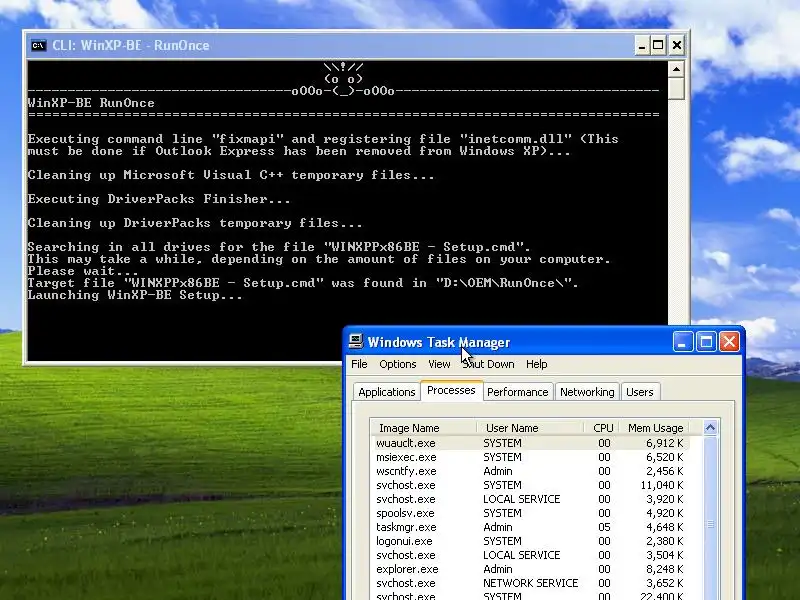Click the Windows Task Manager title text
800x600 pixels.
[x=439, y=342]
